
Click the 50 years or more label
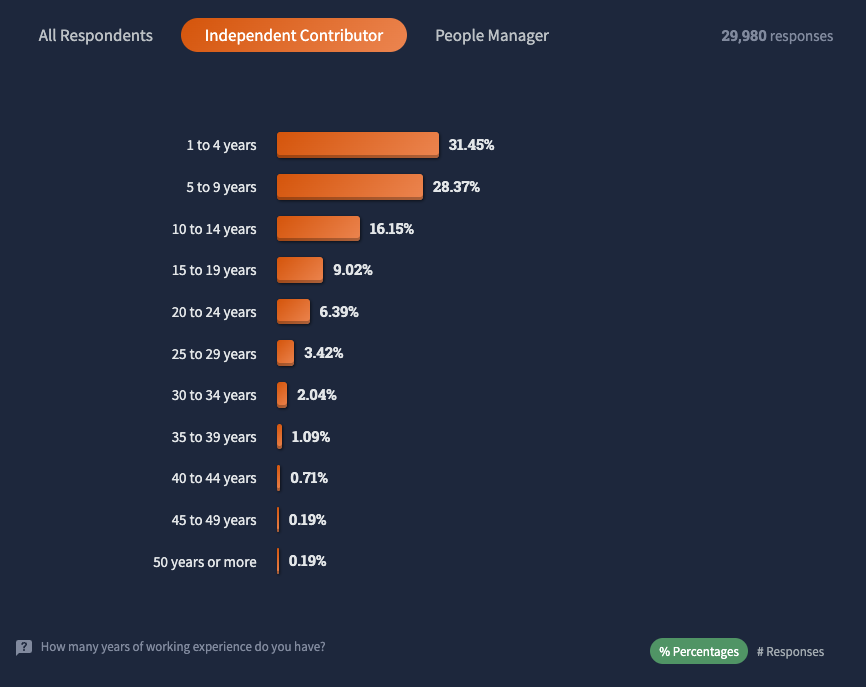204,562
